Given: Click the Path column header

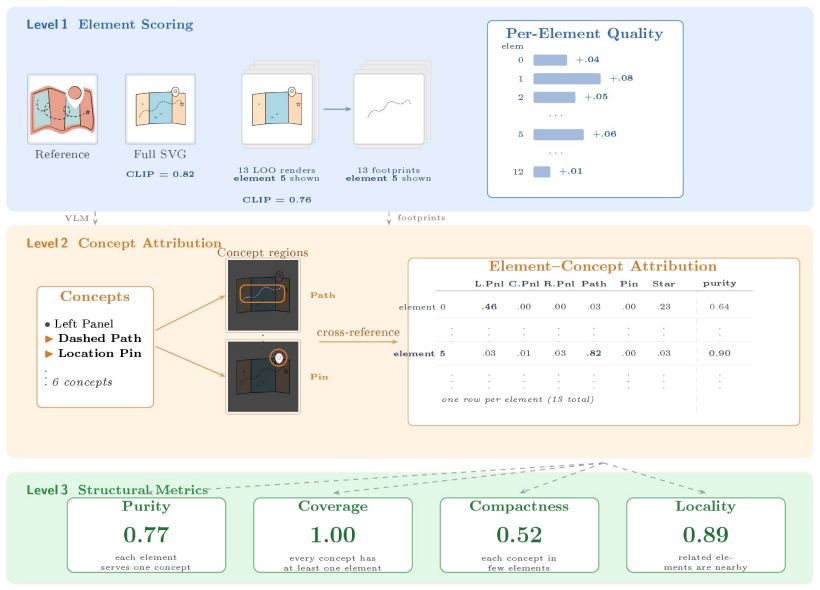Looking at the screenshot, I should click(x=594, y=283).
